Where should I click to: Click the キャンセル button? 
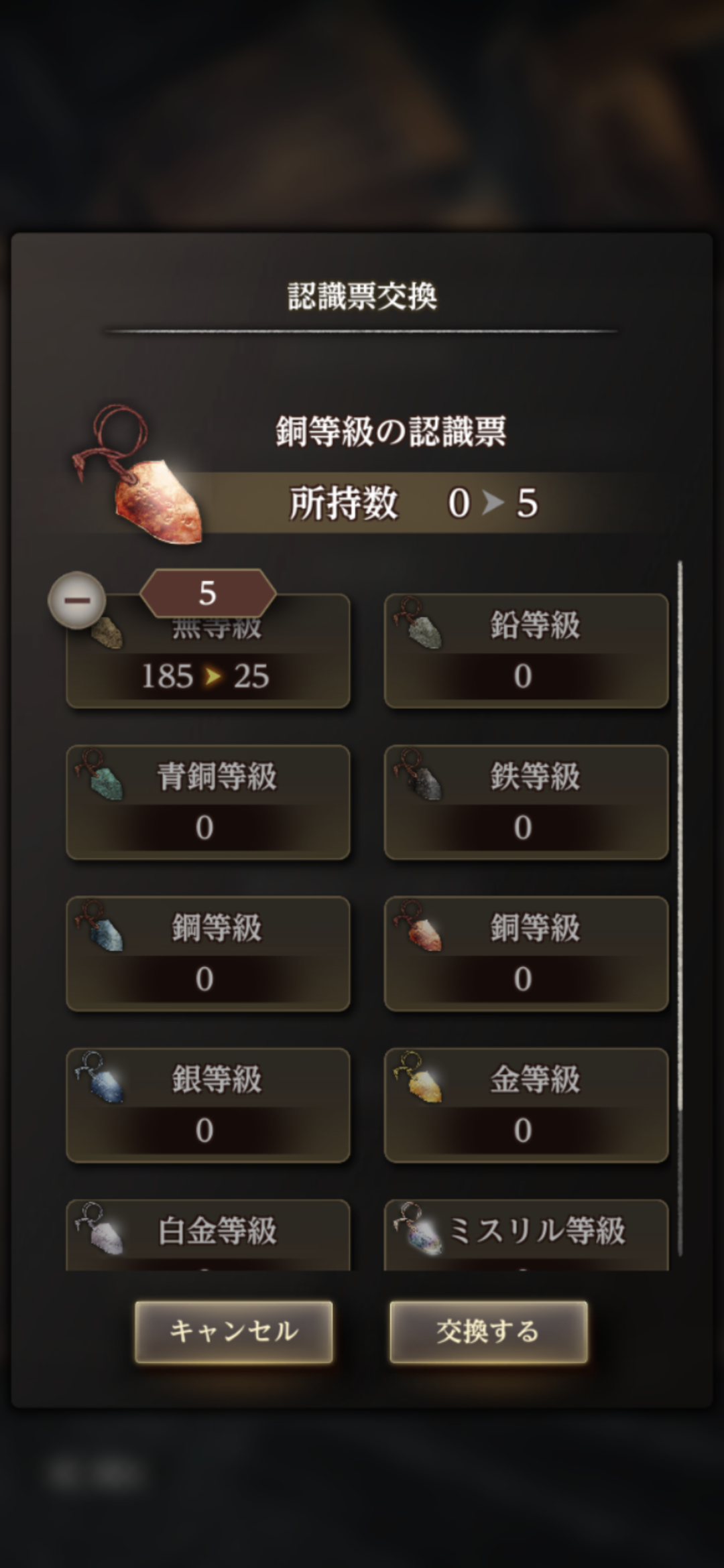[x=234, y=1332]
